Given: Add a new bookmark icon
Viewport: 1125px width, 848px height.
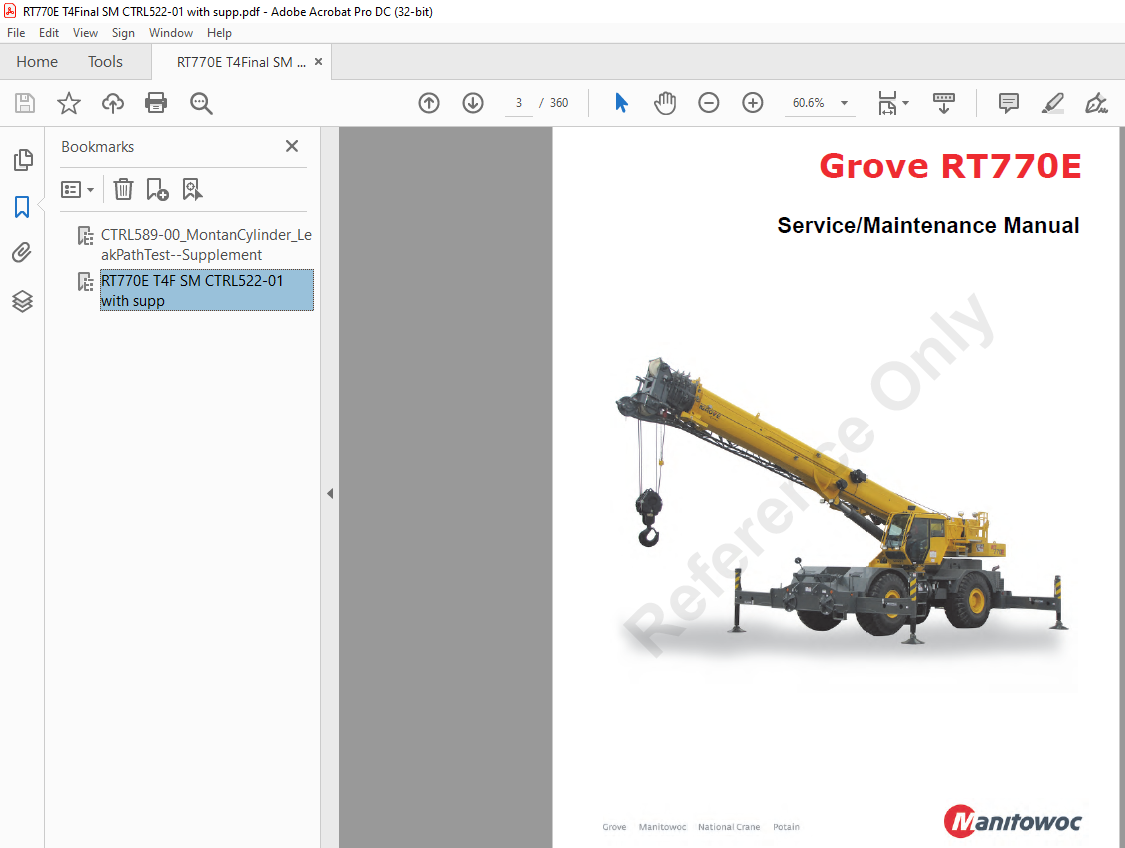Looking at the screenshot, I should click(157, 189).
